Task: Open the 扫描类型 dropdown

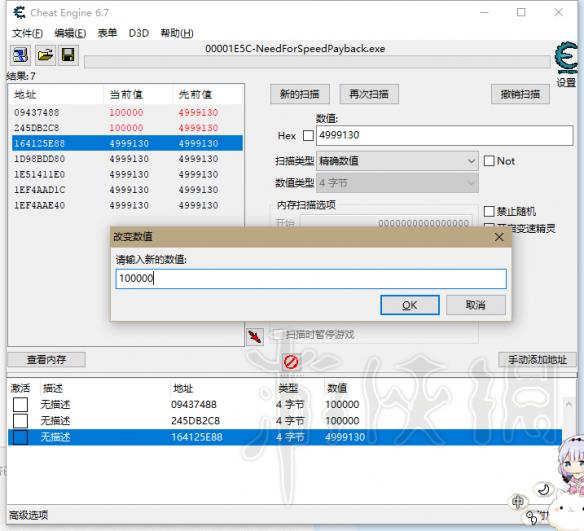Action: tap(397, 161)
